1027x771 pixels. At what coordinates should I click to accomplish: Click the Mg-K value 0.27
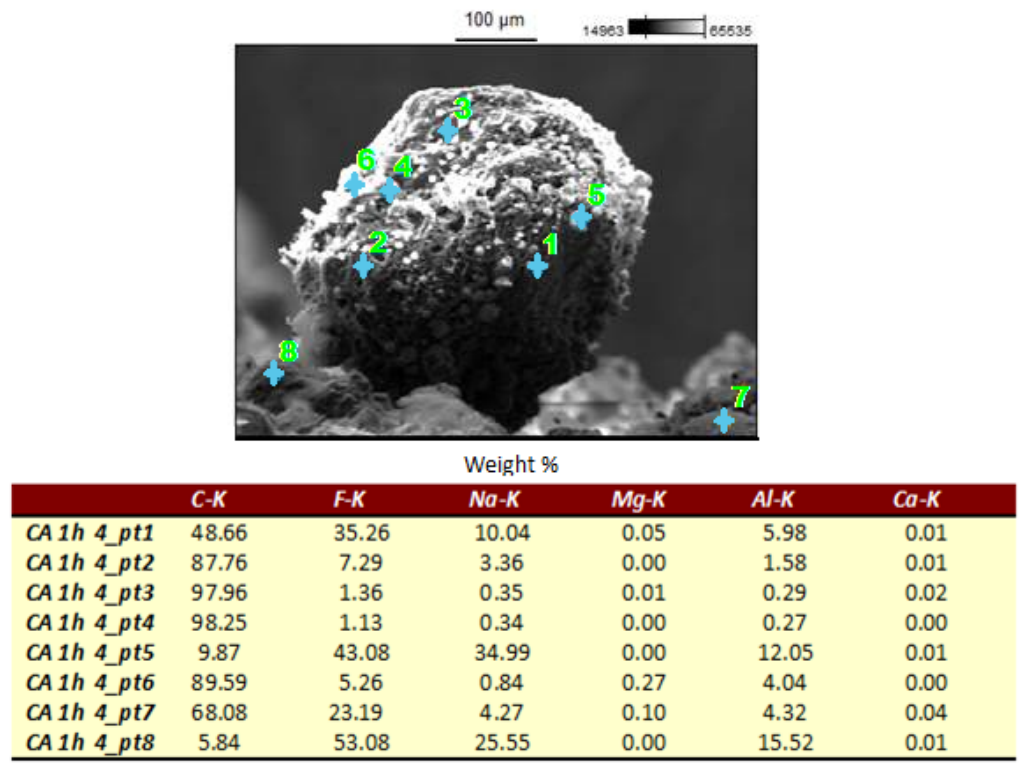(x=644, y=683)
